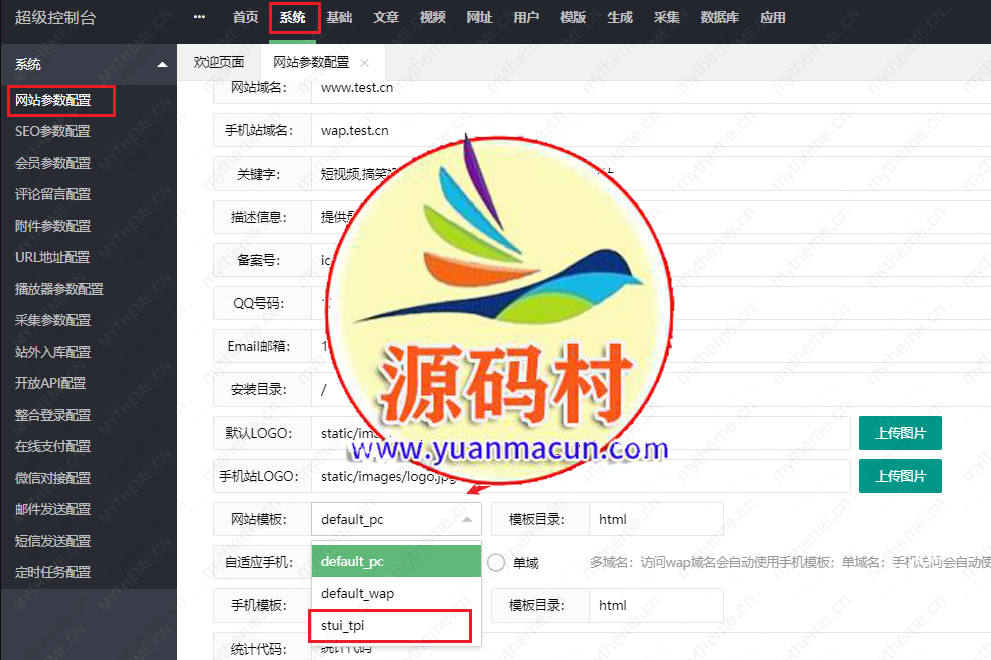Screen dimensions: 991x660
Task: Select the 单域 radio button
Action: [x=495, y=562]
